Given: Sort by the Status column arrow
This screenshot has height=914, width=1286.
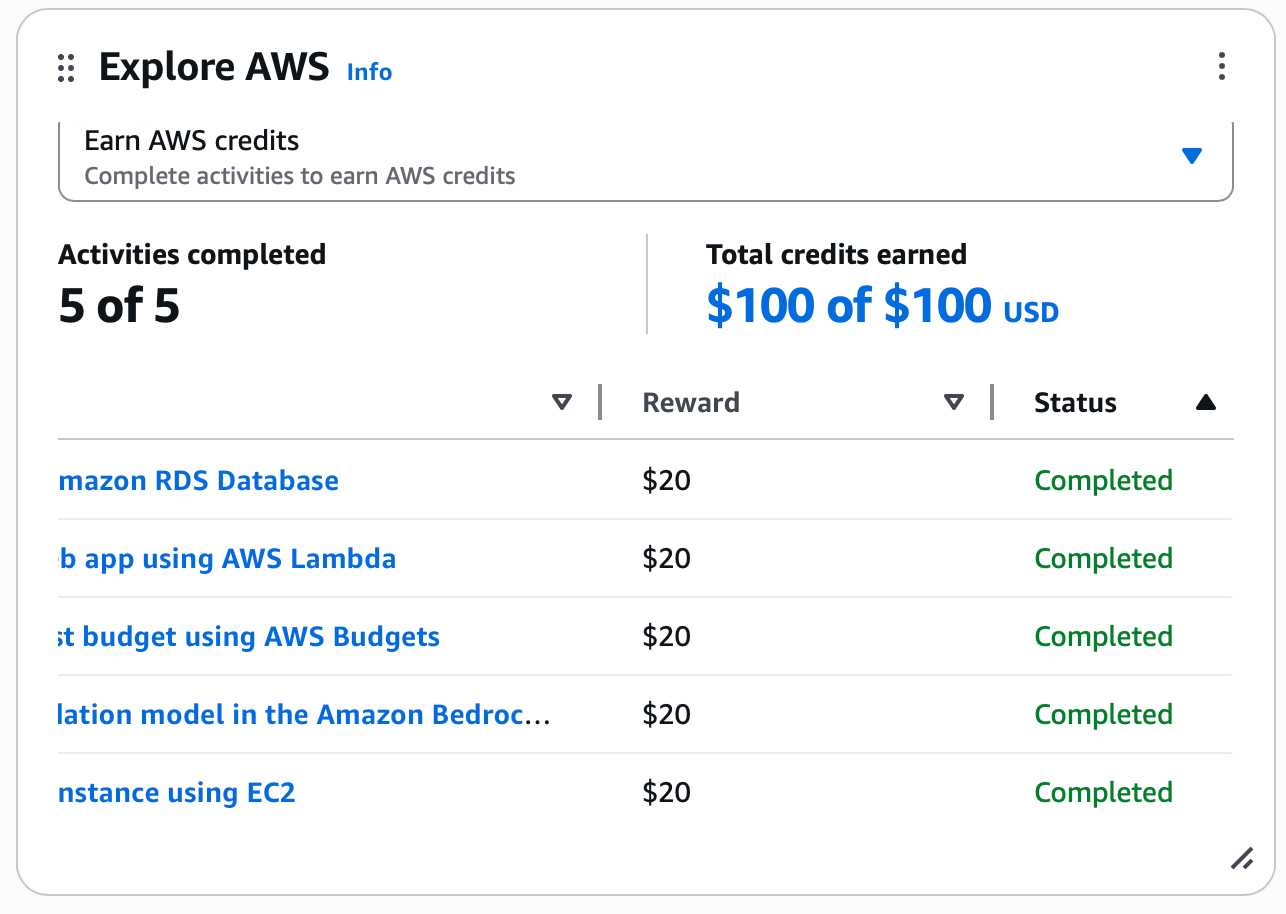Looking at the screenshot, I should point(1206,403).
